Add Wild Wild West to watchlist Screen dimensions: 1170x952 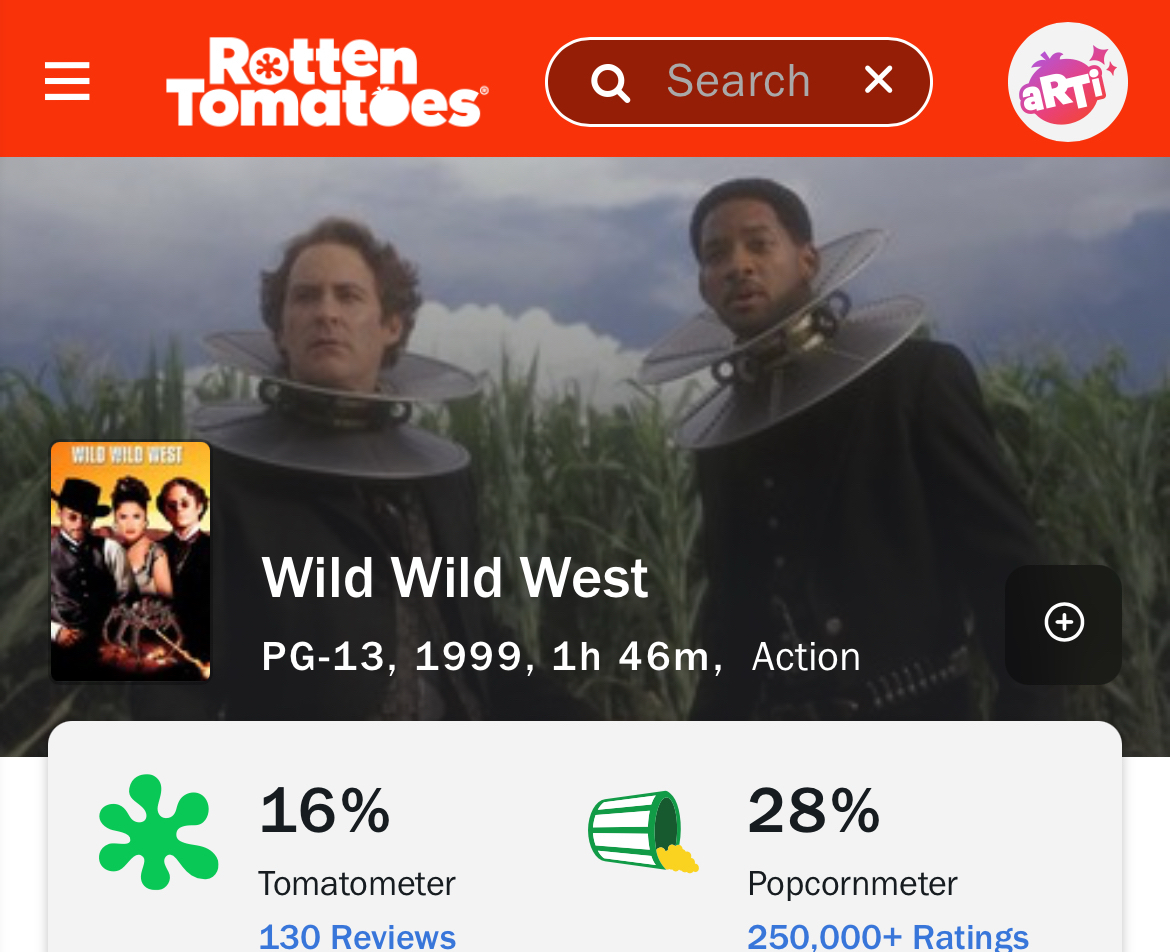pyautogui.click(x=1063, y=624)
